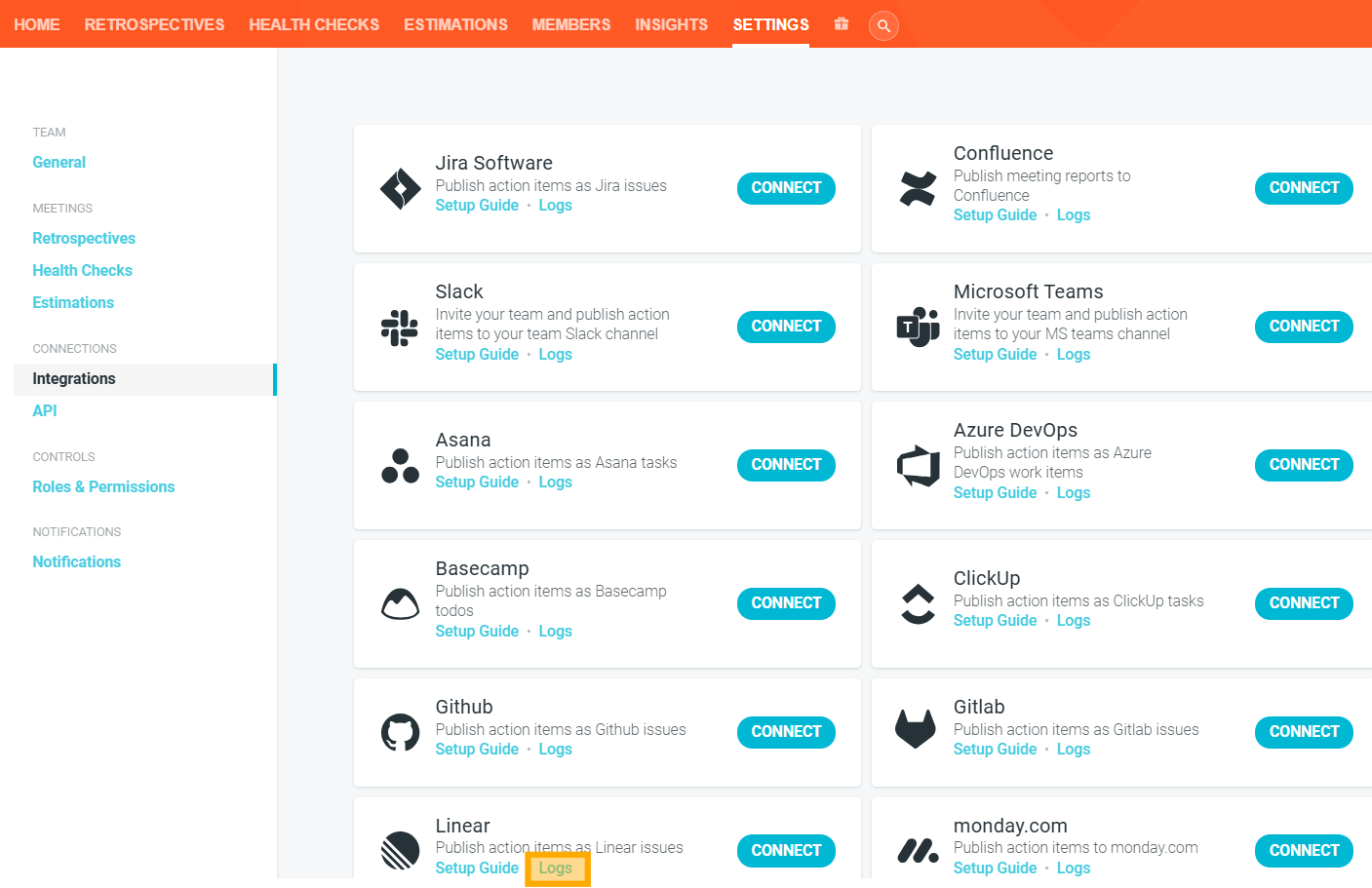Switch to the Insights tab
Screen dimensions: 1372x888
[672, 24]
